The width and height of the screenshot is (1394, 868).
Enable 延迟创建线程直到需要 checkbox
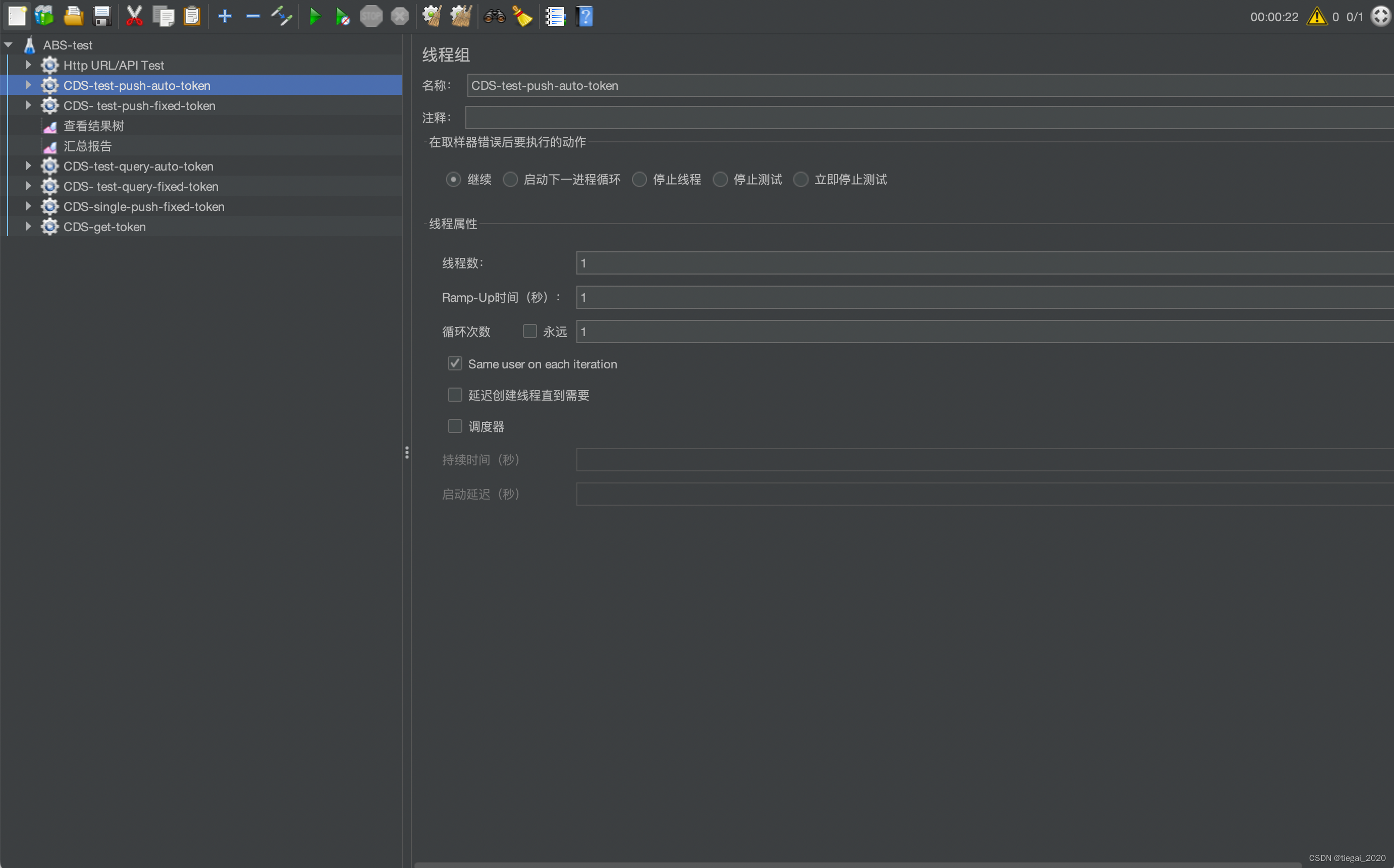tap(456, 395)
